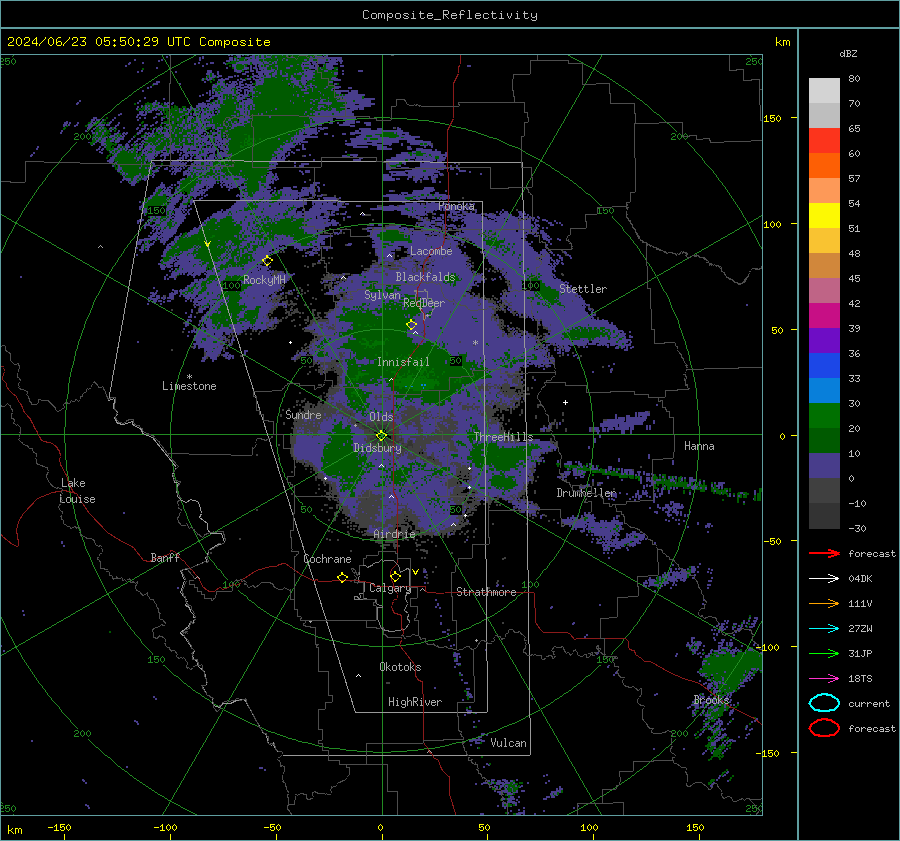Screen dimensions: 900x841
Task: Click the 65 value on dBZ scale
Action: (854, 129)
